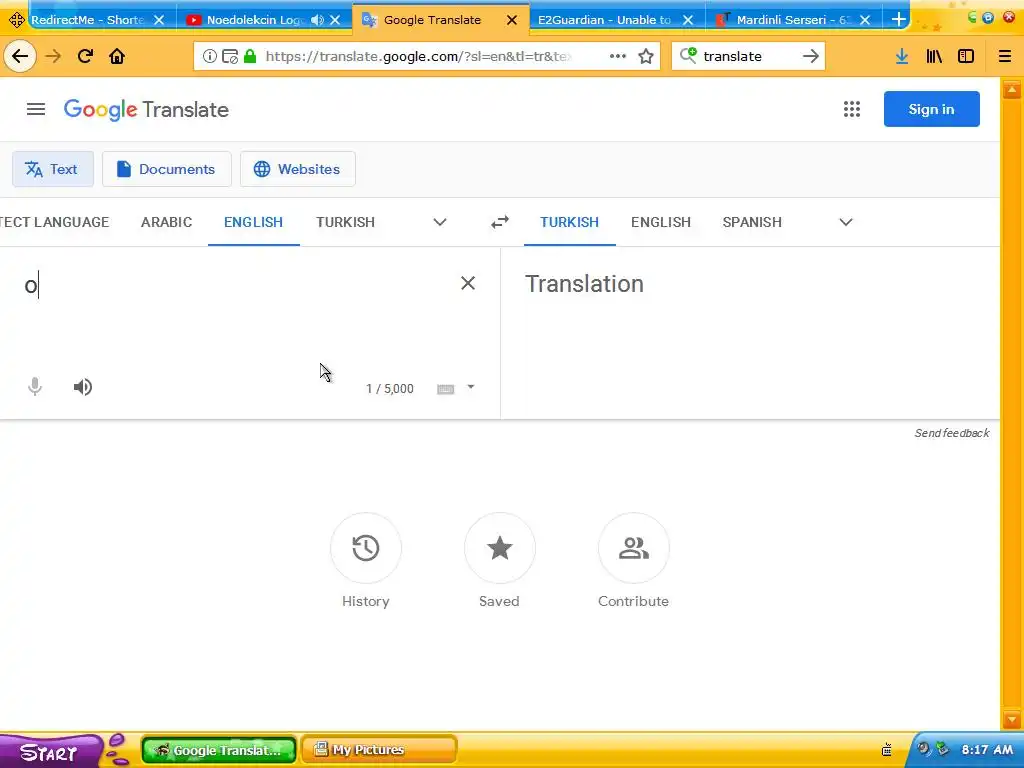The width and height of the screenshot is (1024, 768).
Task: Open the Downloads panel
Action: pyautogui.click(x=902, y=56)
